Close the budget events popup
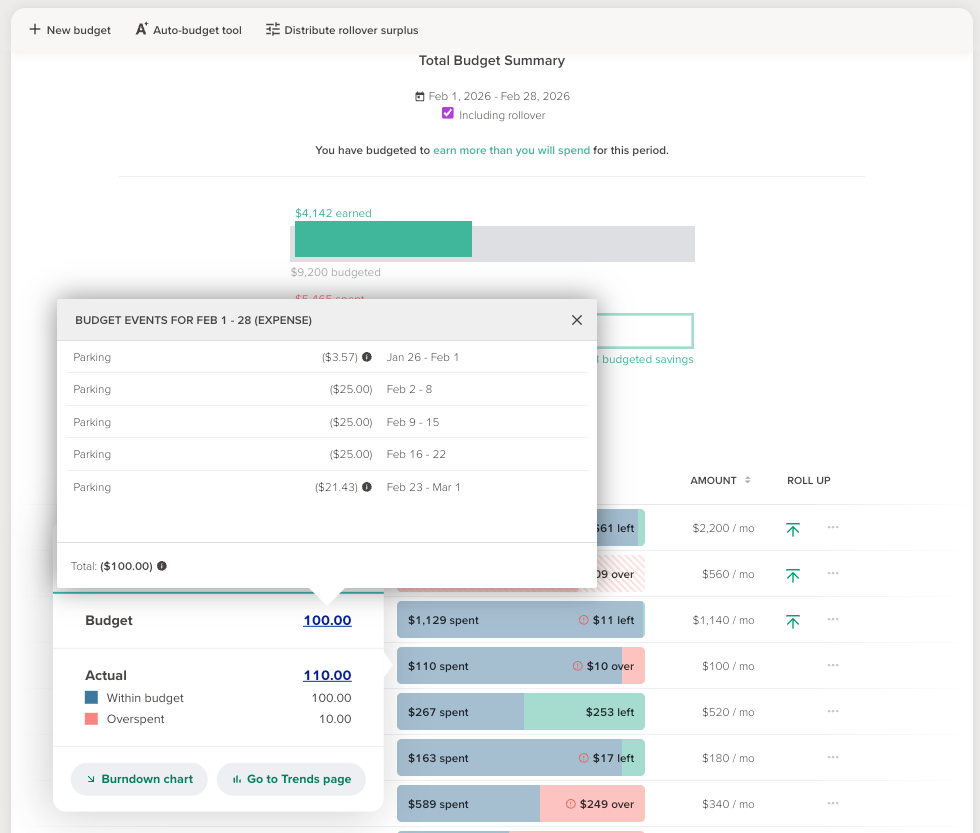 pyautogui.click(x=576, y=320)
